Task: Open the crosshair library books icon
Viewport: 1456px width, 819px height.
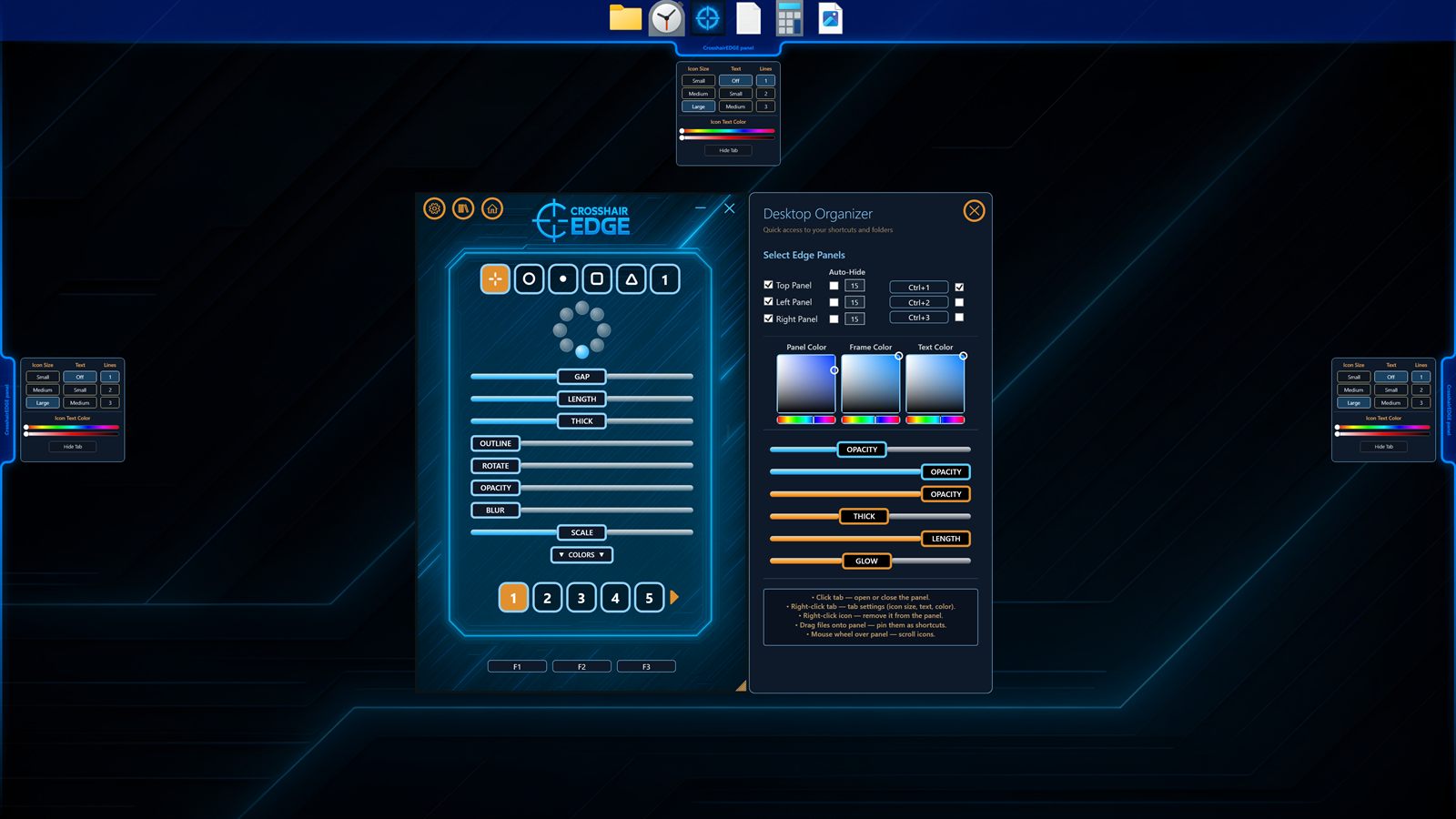Action: click(x=463, y=209)
